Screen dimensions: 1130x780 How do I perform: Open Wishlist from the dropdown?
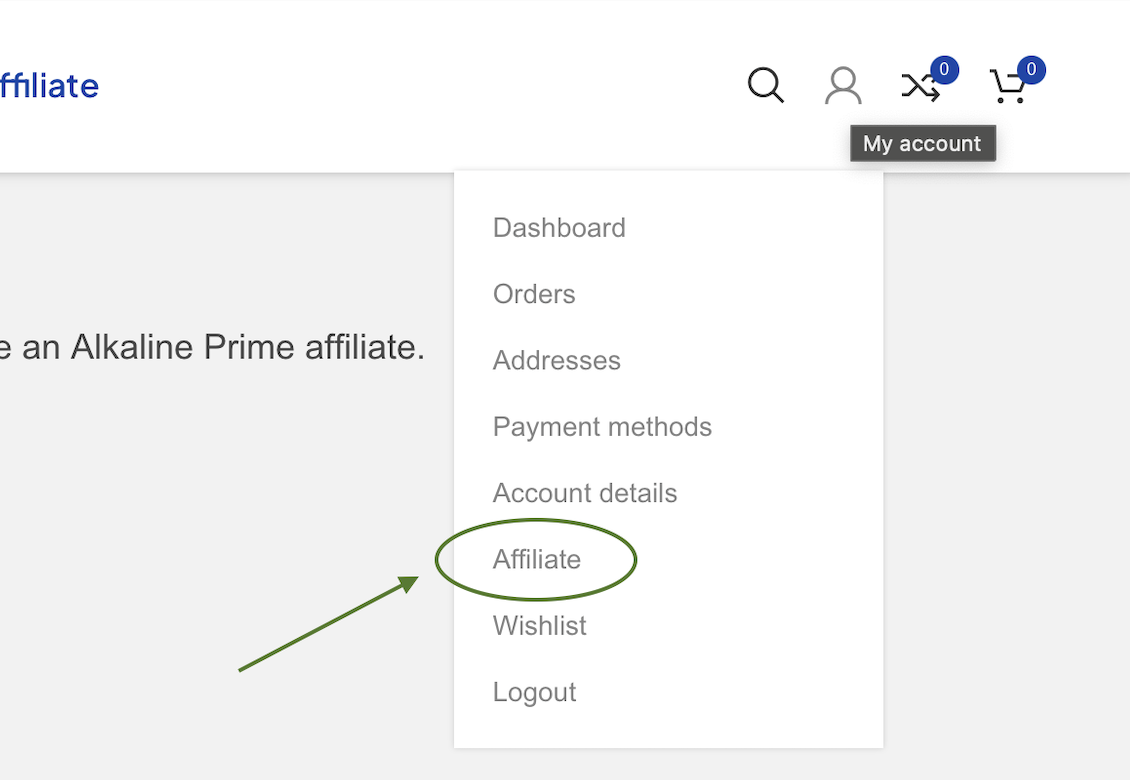(540, 626)
